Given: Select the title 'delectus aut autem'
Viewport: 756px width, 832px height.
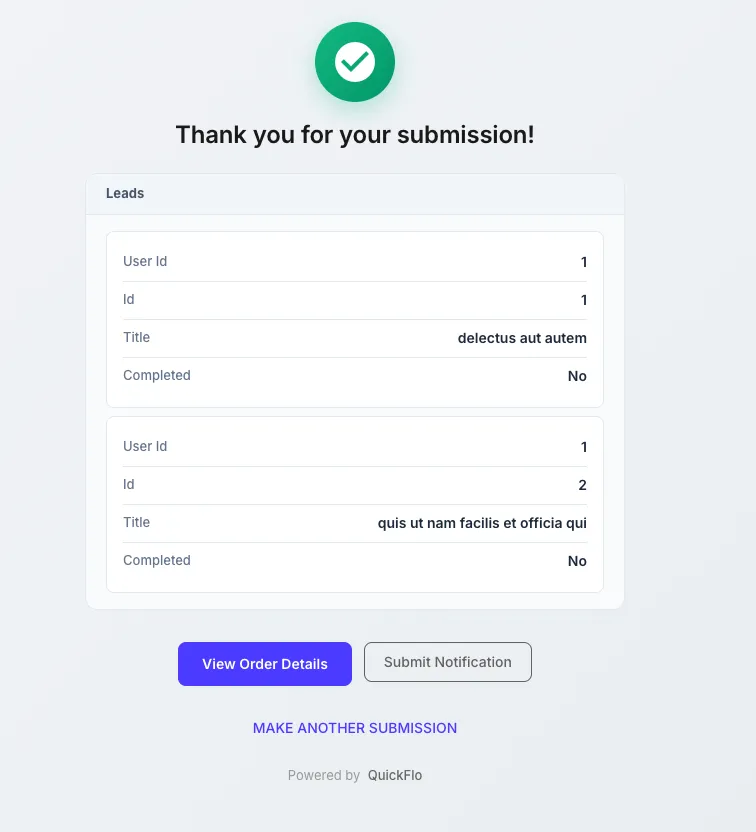Looking at the screenshot, I should click(x=521, y=337).
